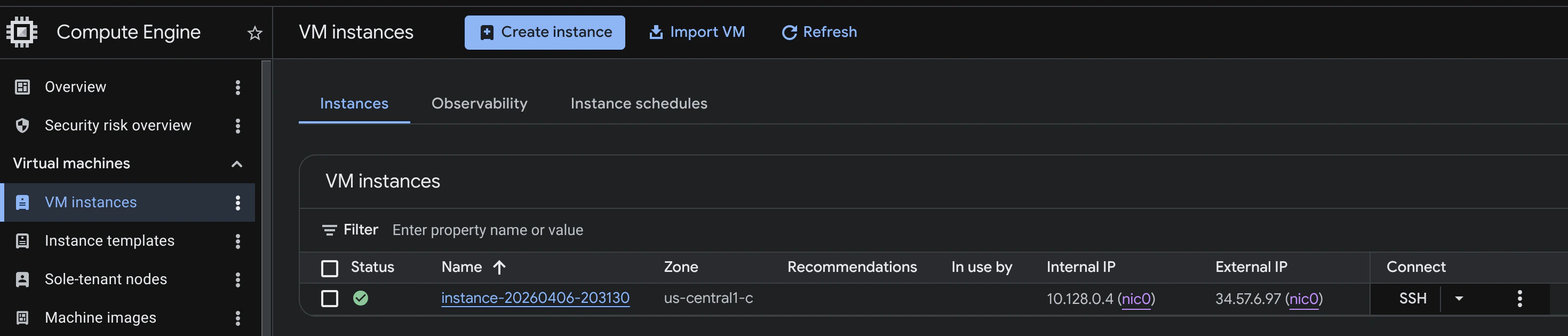Screen dimensions: 1568x336
Task: Click the Filter icon above the instance list
Action: coord(329,230)
